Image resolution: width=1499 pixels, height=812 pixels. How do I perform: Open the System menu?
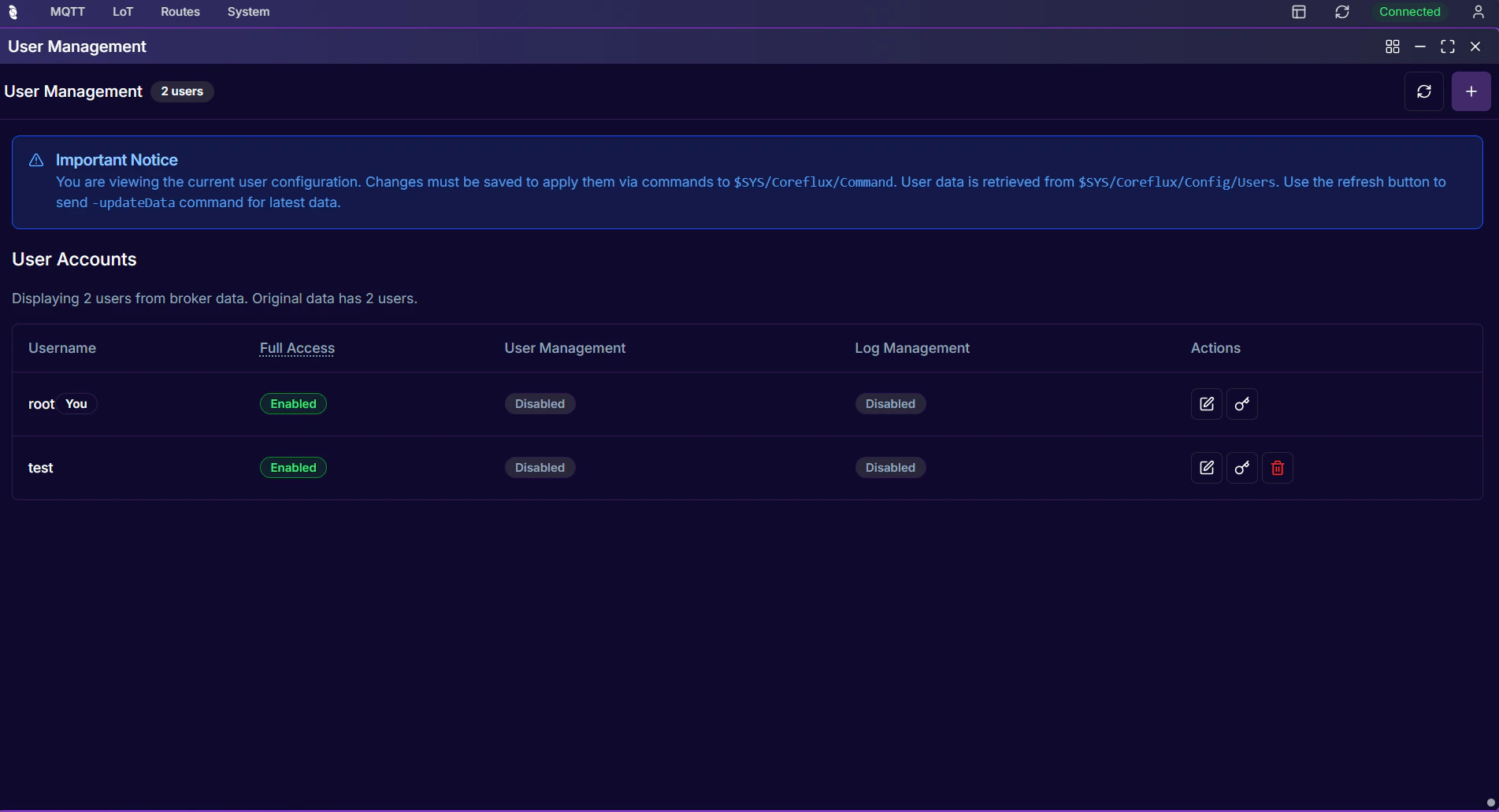coord(248,12)
